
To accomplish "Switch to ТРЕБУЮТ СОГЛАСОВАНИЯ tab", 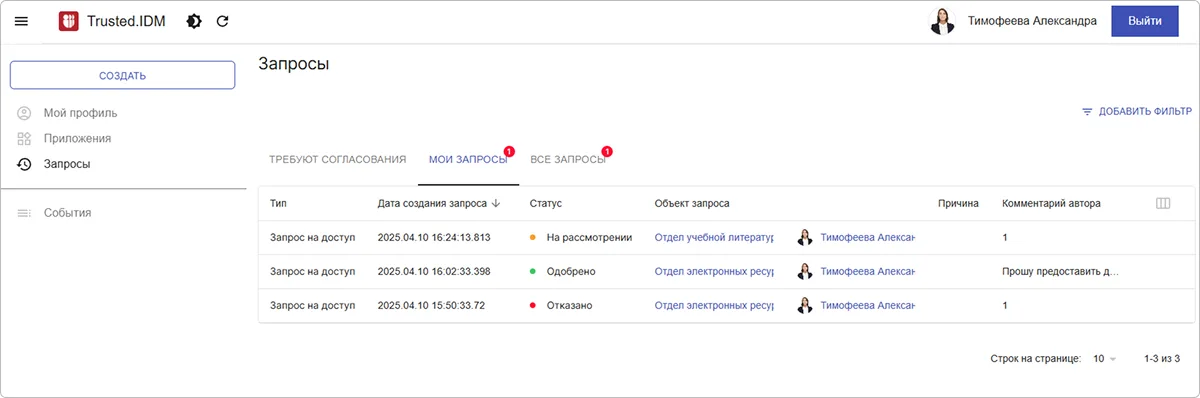I will pos(338,160).
